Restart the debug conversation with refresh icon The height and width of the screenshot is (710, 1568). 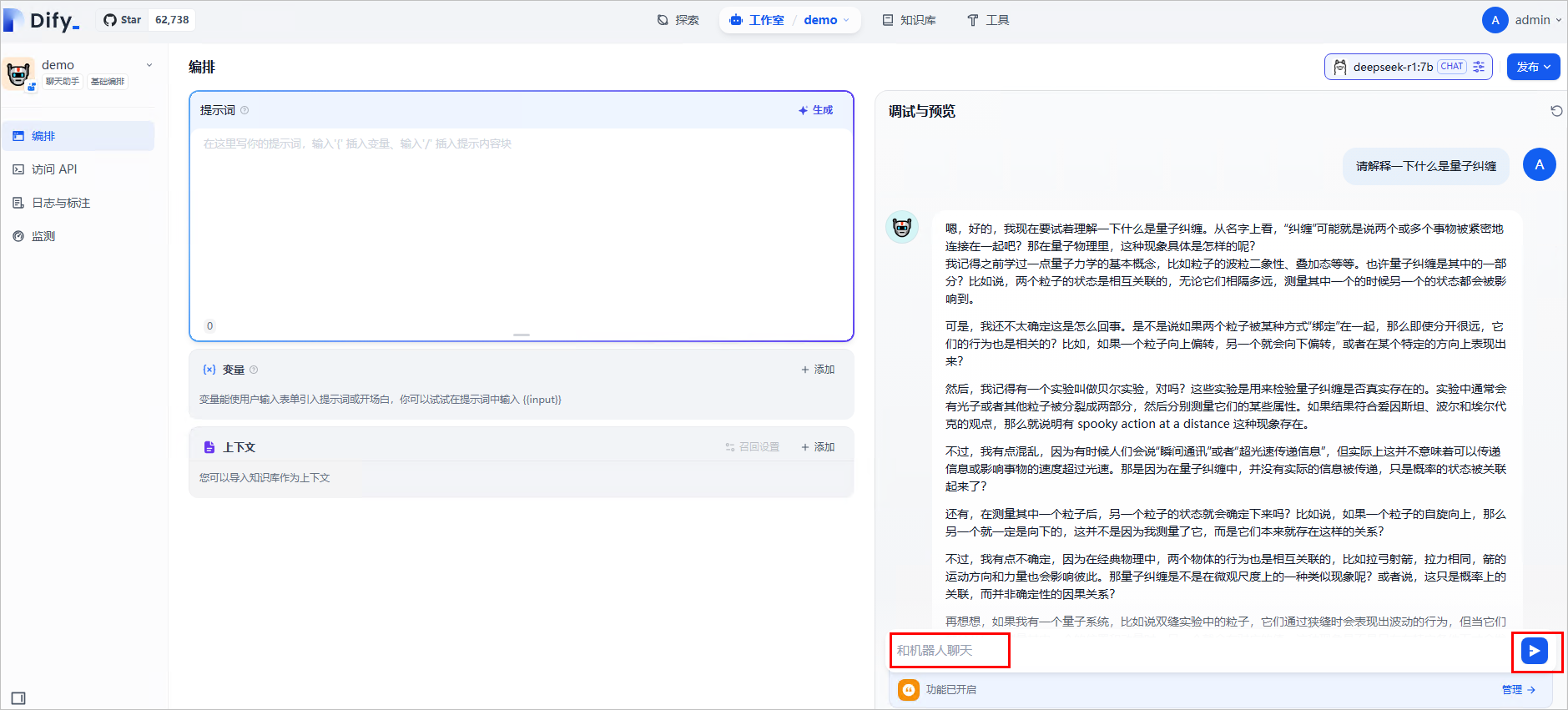point(1556,111)
